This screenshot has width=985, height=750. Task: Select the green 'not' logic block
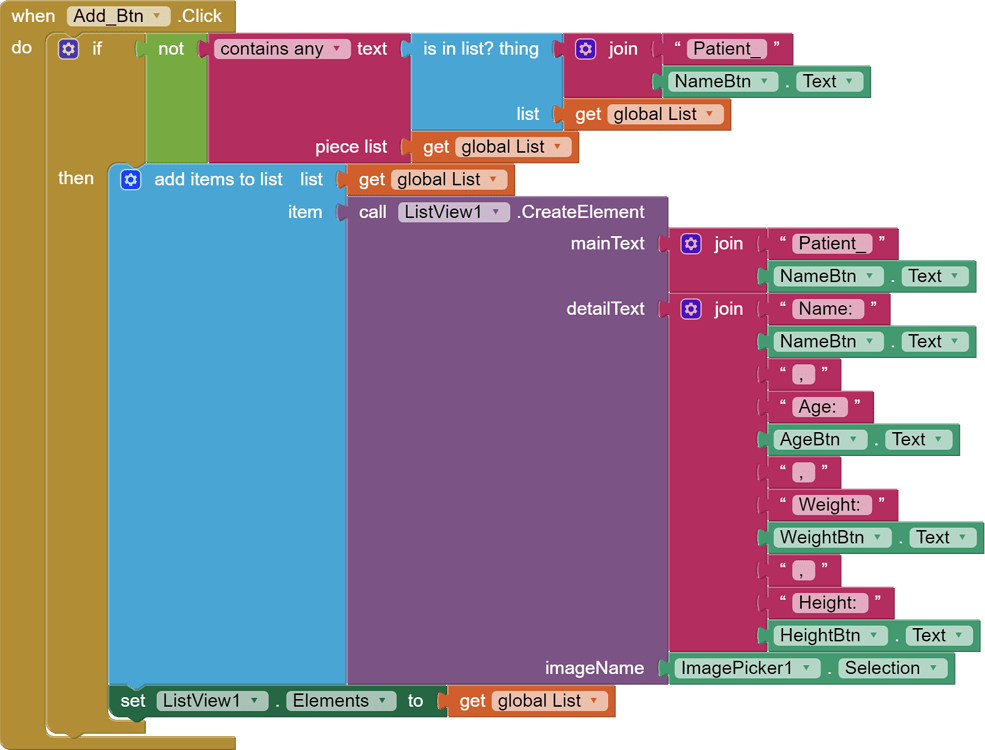click(171, 49)
